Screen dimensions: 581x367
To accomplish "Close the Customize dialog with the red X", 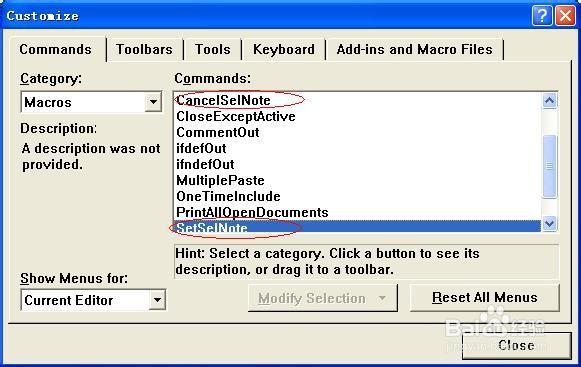I will [x=565, y=16].
